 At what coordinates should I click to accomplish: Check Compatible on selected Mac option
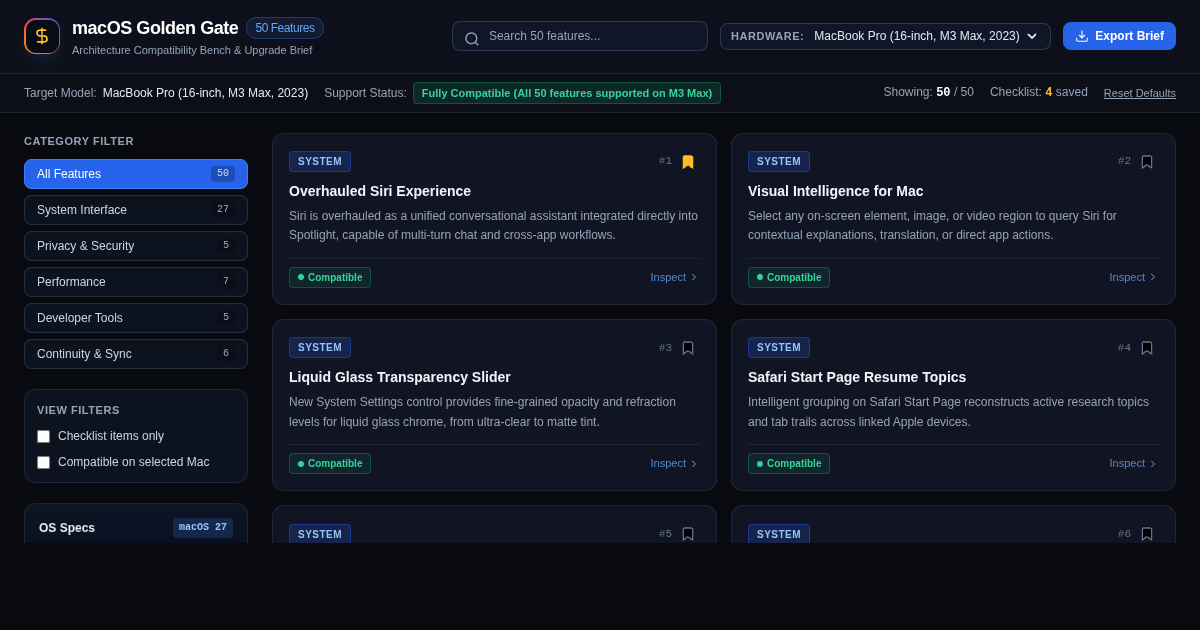click(x=43, y=462)
